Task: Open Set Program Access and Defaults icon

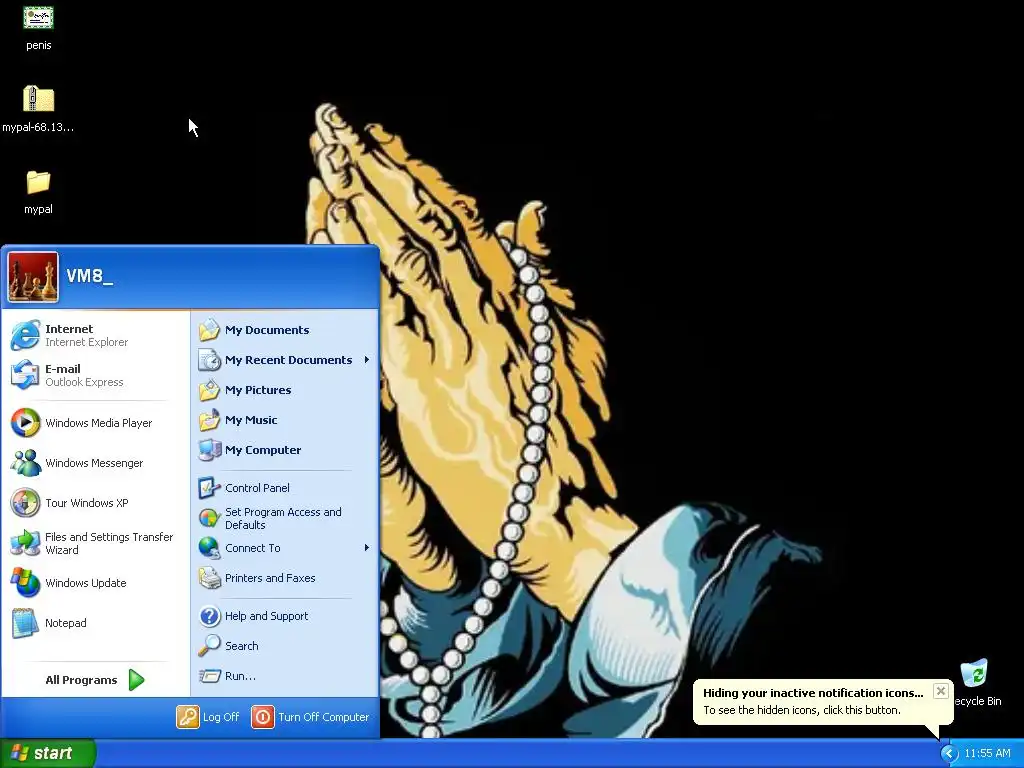Action: (210, 518)
